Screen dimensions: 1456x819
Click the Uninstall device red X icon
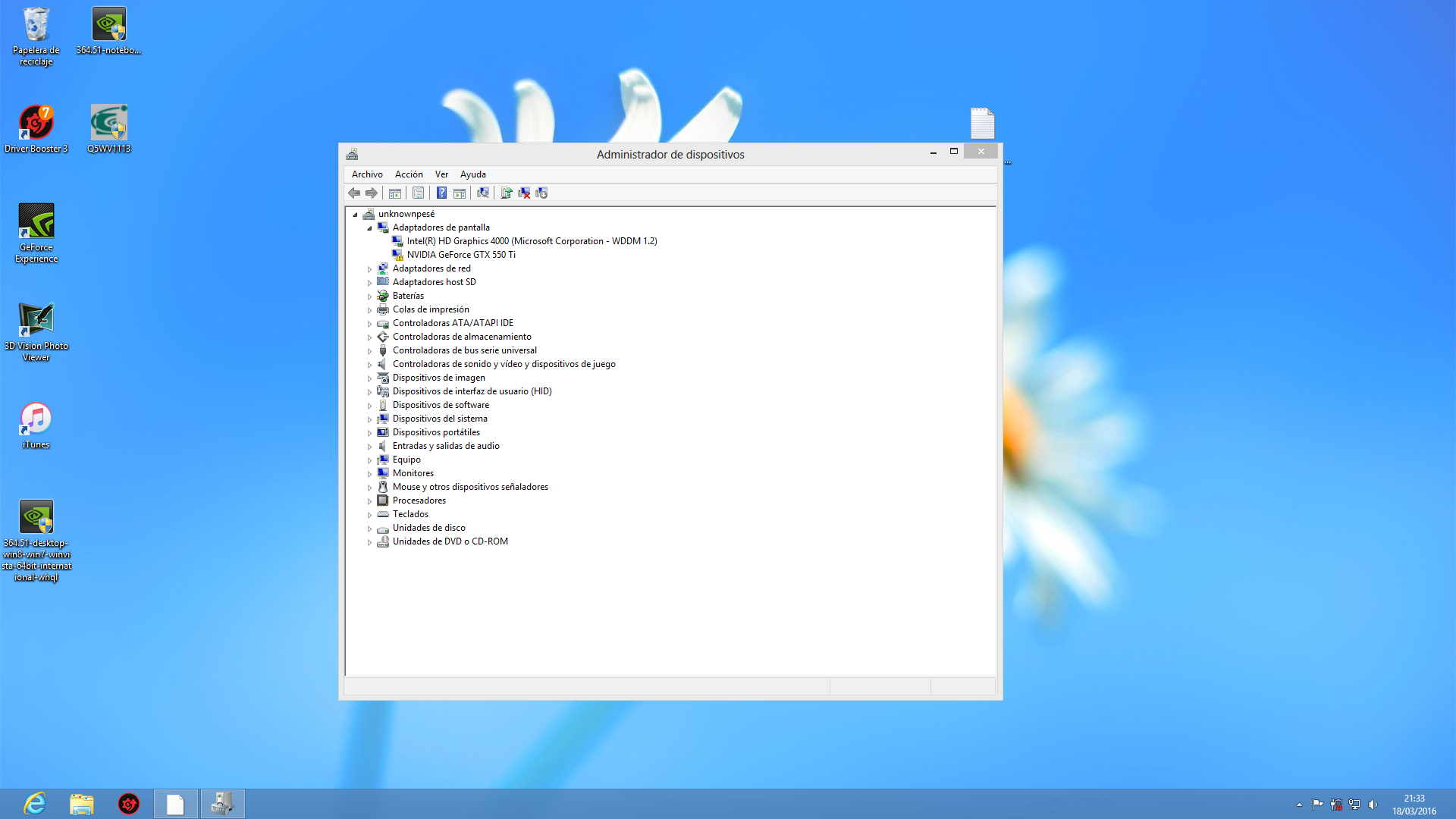[524, 193]
